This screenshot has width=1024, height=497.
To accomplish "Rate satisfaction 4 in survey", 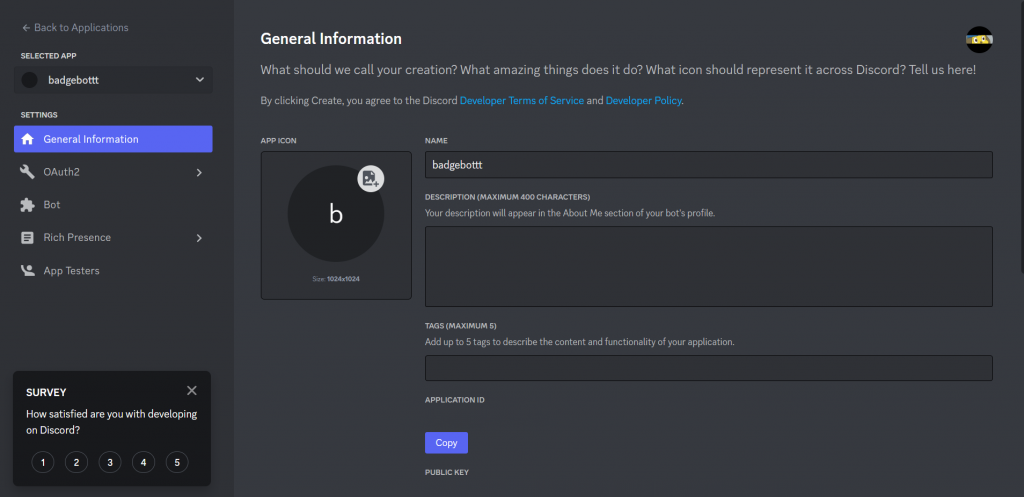I will 143,463.
